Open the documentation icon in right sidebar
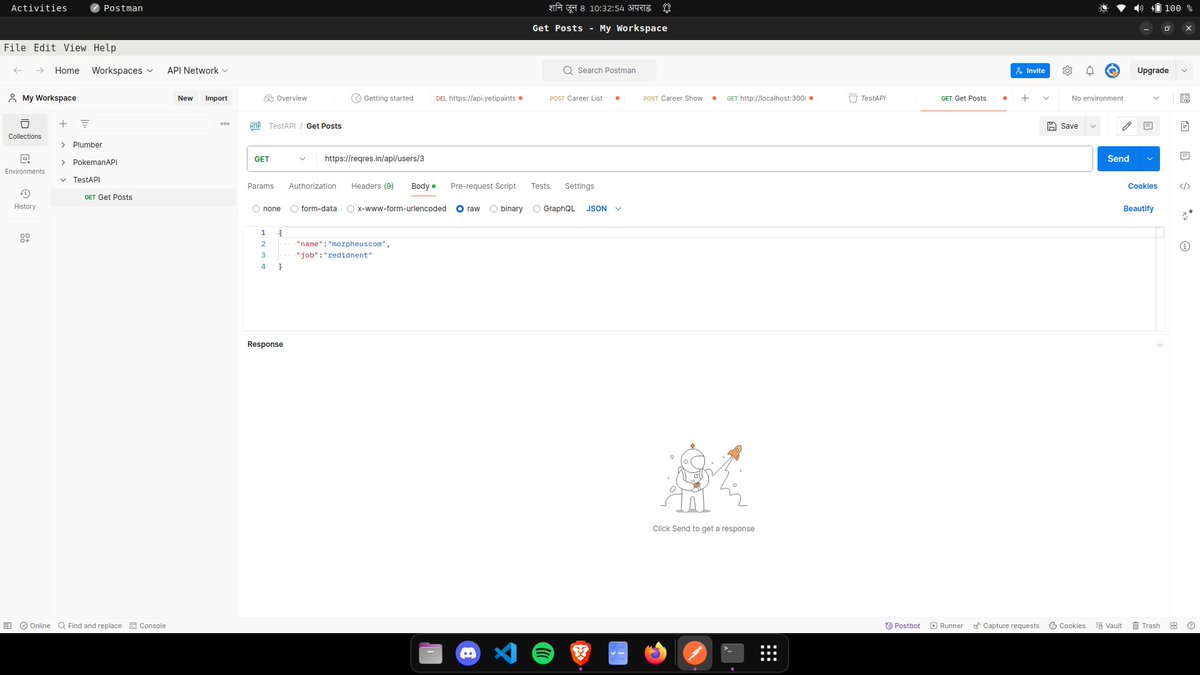The height and width of the screenshot is (675, 1200). (1185, 127)
